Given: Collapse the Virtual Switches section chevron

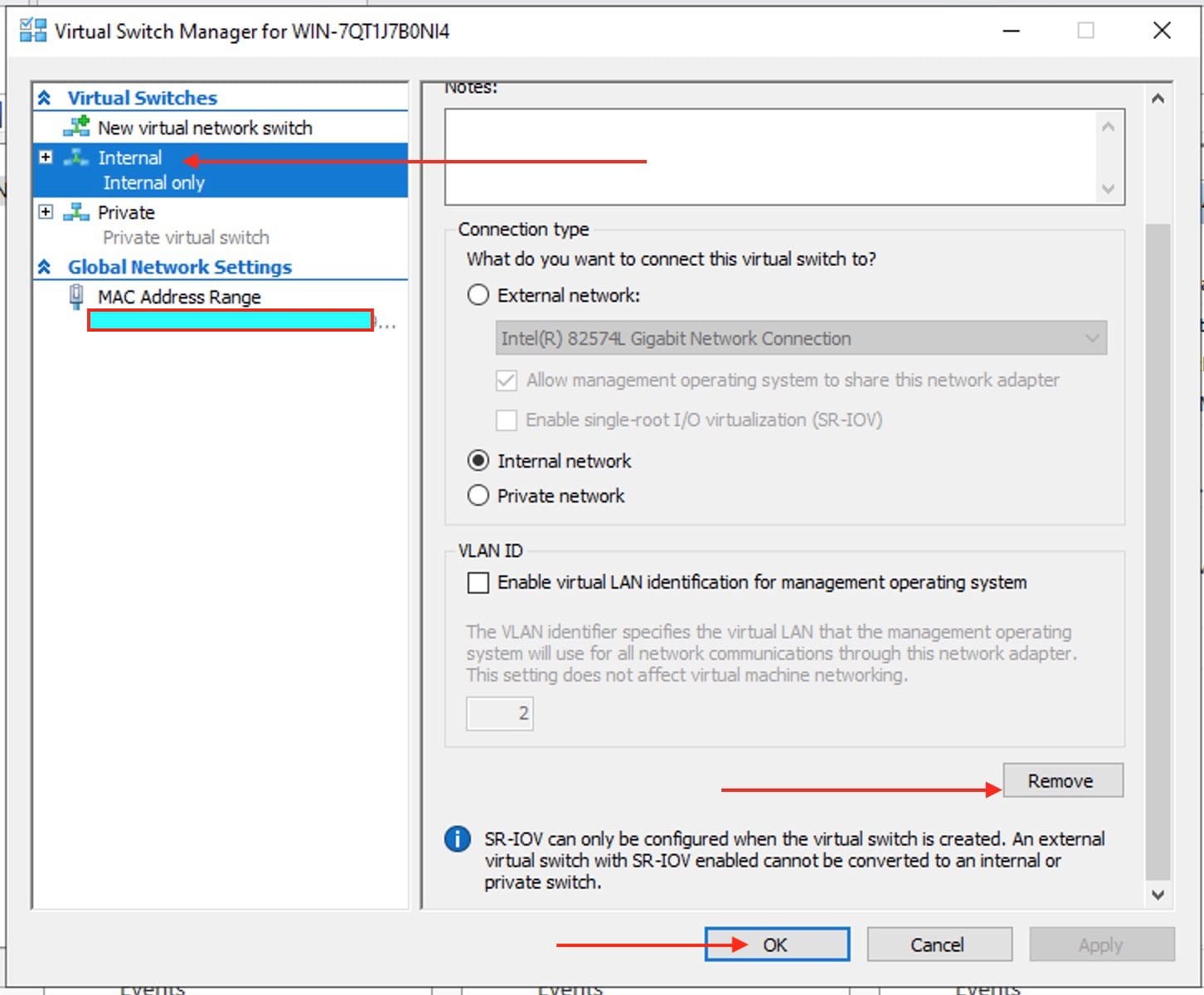Looking at the screenshot, I should click(45, 98).
